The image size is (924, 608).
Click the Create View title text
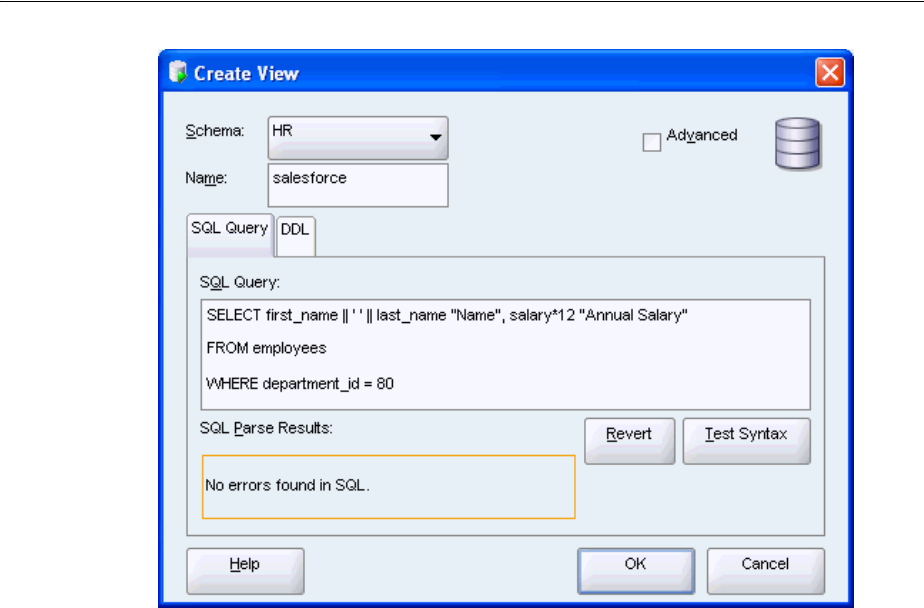246,73
